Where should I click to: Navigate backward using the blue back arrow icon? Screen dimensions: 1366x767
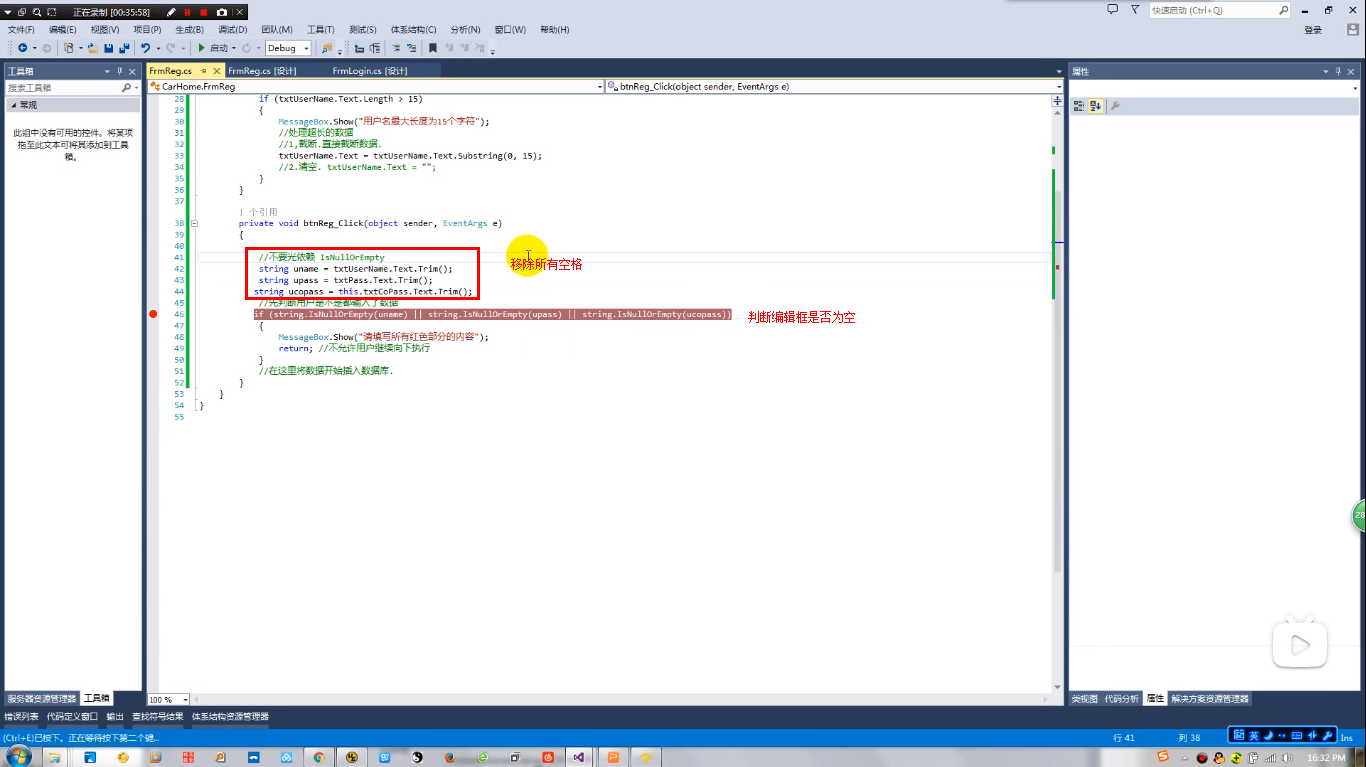(24, 48)
